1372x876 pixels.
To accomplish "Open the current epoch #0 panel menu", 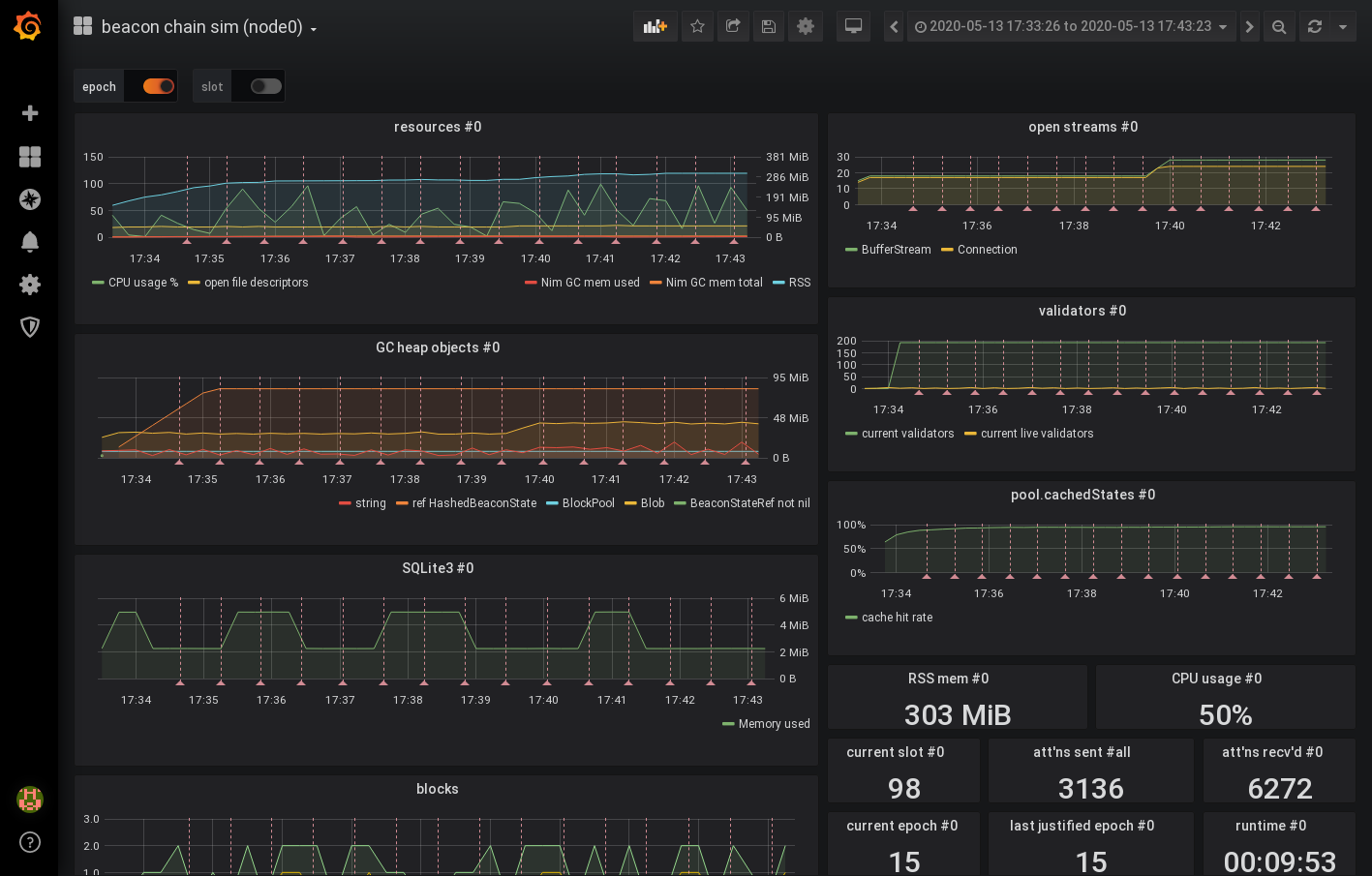I will click(x=901, y=826).
